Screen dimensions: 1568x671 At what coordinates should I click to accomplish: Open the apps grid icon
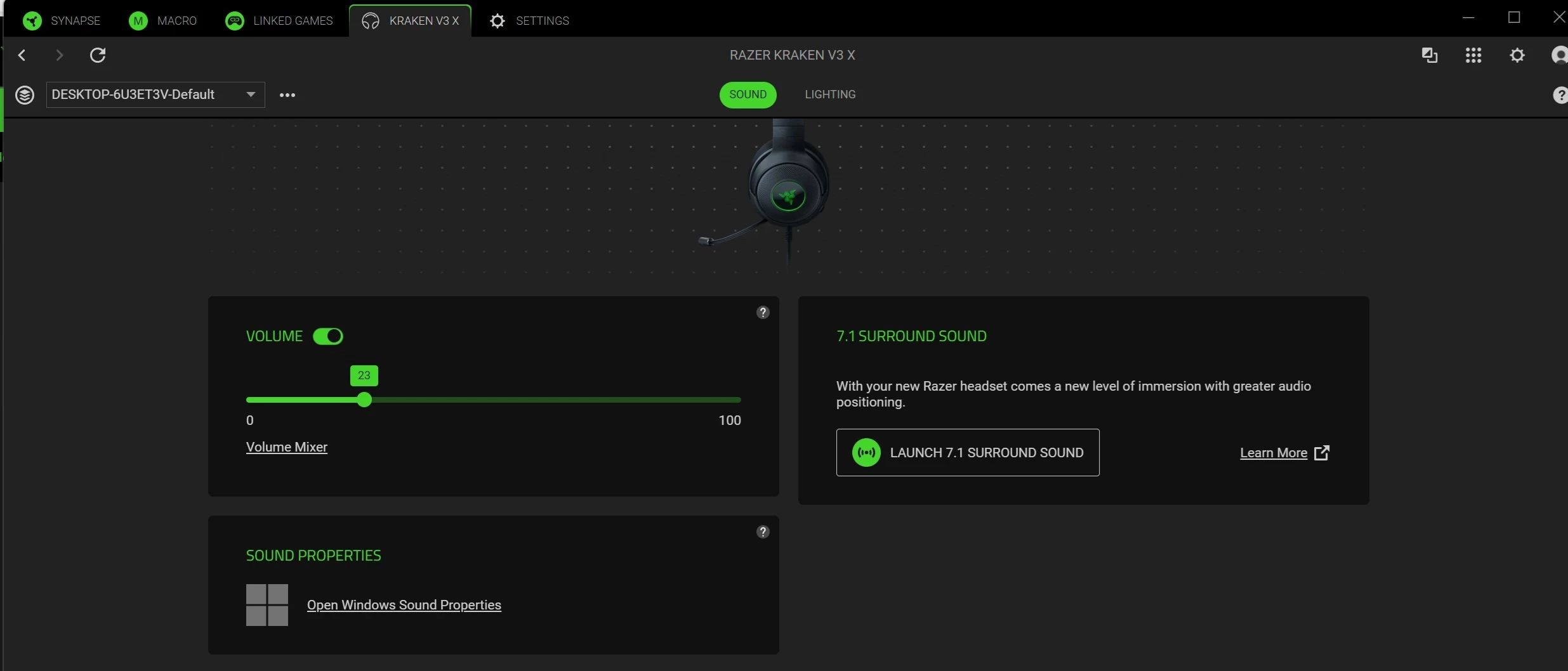(x=1473, y=55)
